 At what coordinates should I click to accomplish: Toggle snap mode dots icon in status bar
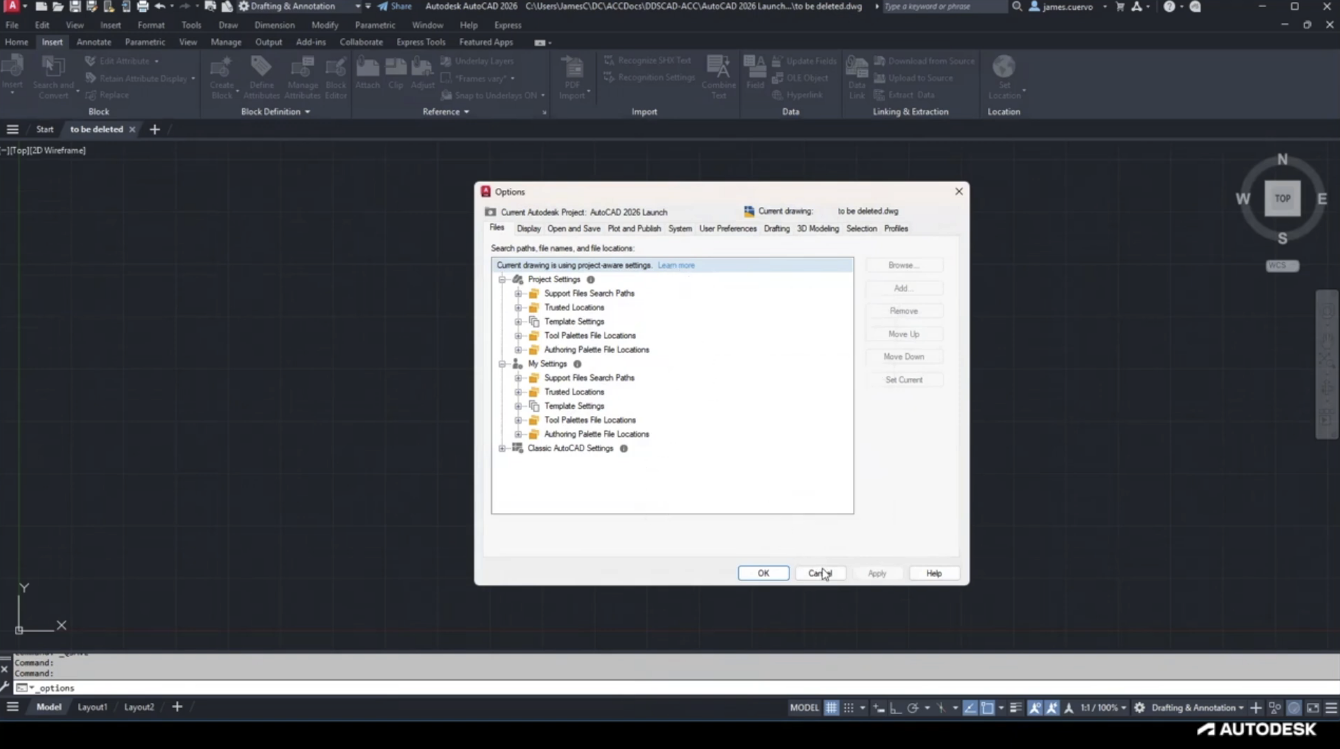click(848, 708)
